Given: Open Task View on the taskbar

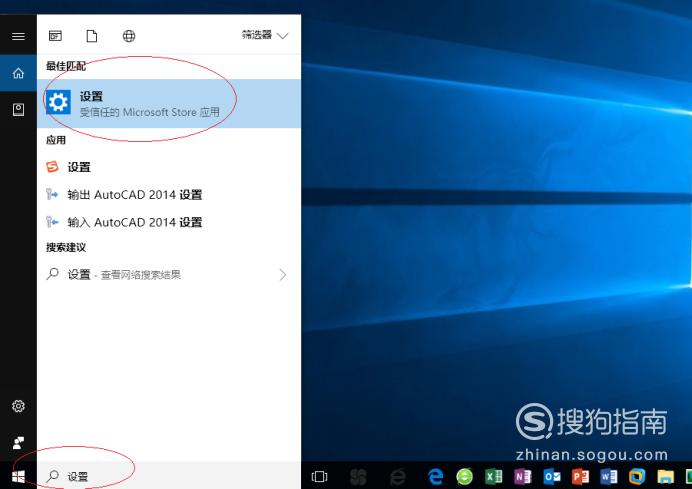Looking at the screenshot, I should [320, 477].
